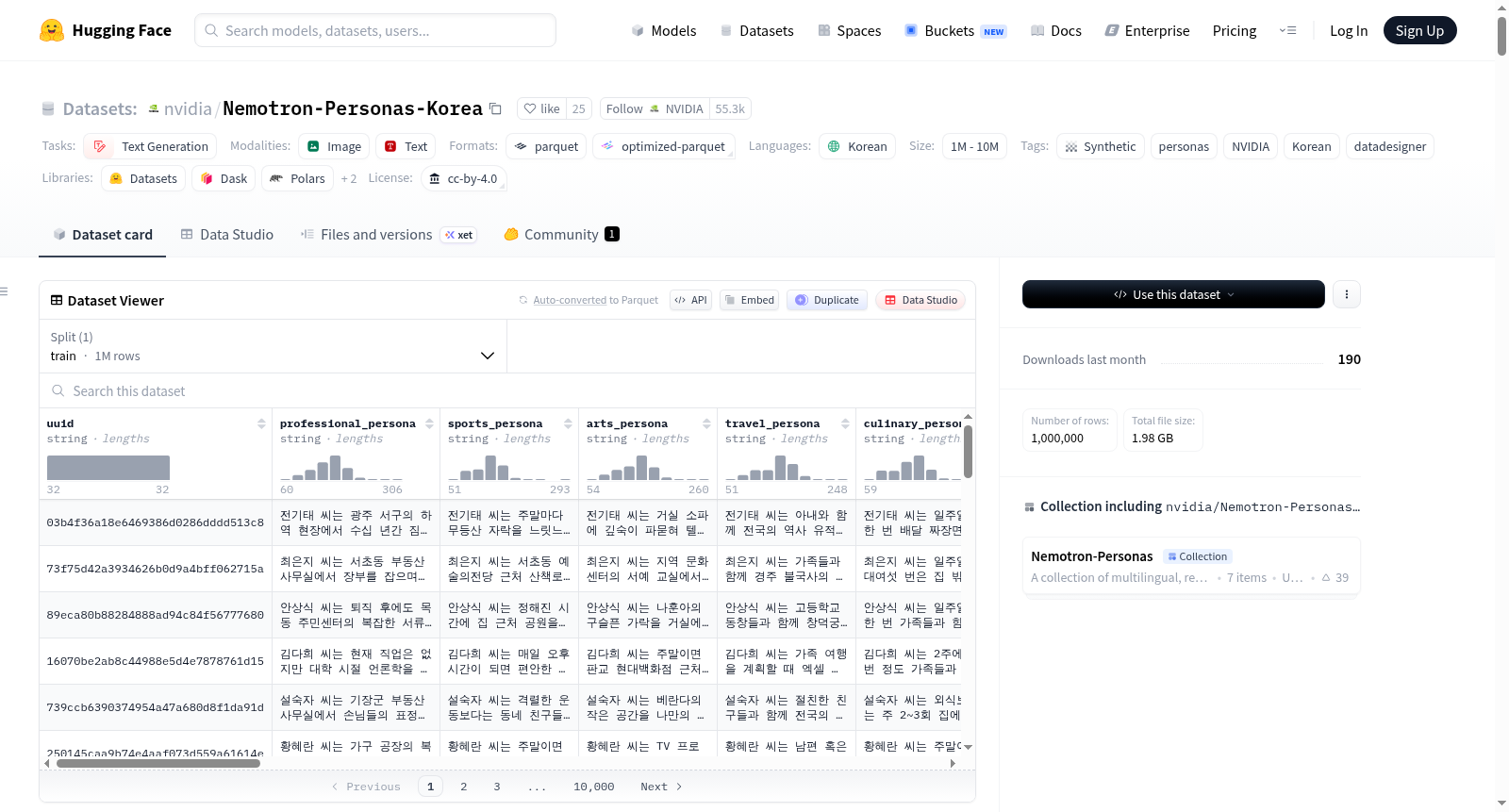Click the Duplicate button

(827, 300)
